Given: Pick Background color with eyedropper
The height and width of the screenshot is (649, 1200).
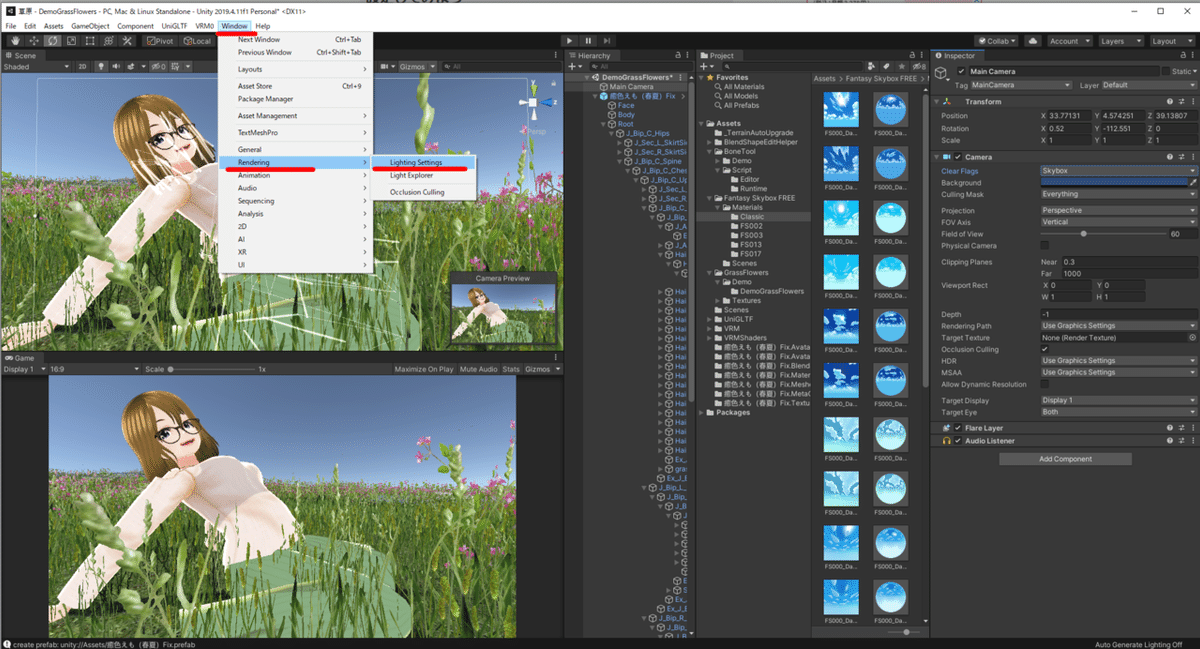Looking at the screenshot, I should click(x=1193, y=183).
